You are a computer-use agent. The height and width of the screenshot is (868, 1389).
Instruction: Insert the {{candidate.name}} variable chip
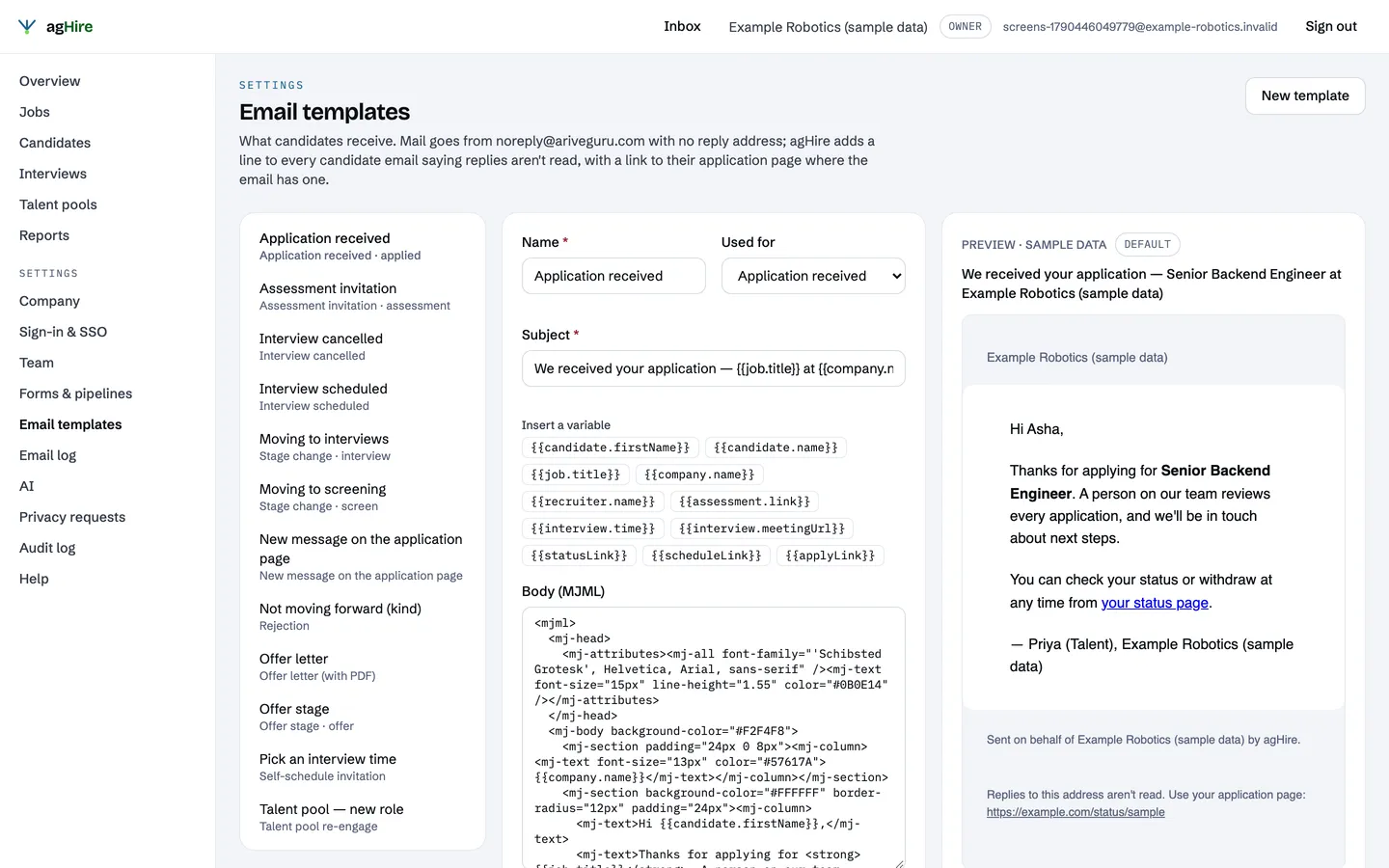776,448
